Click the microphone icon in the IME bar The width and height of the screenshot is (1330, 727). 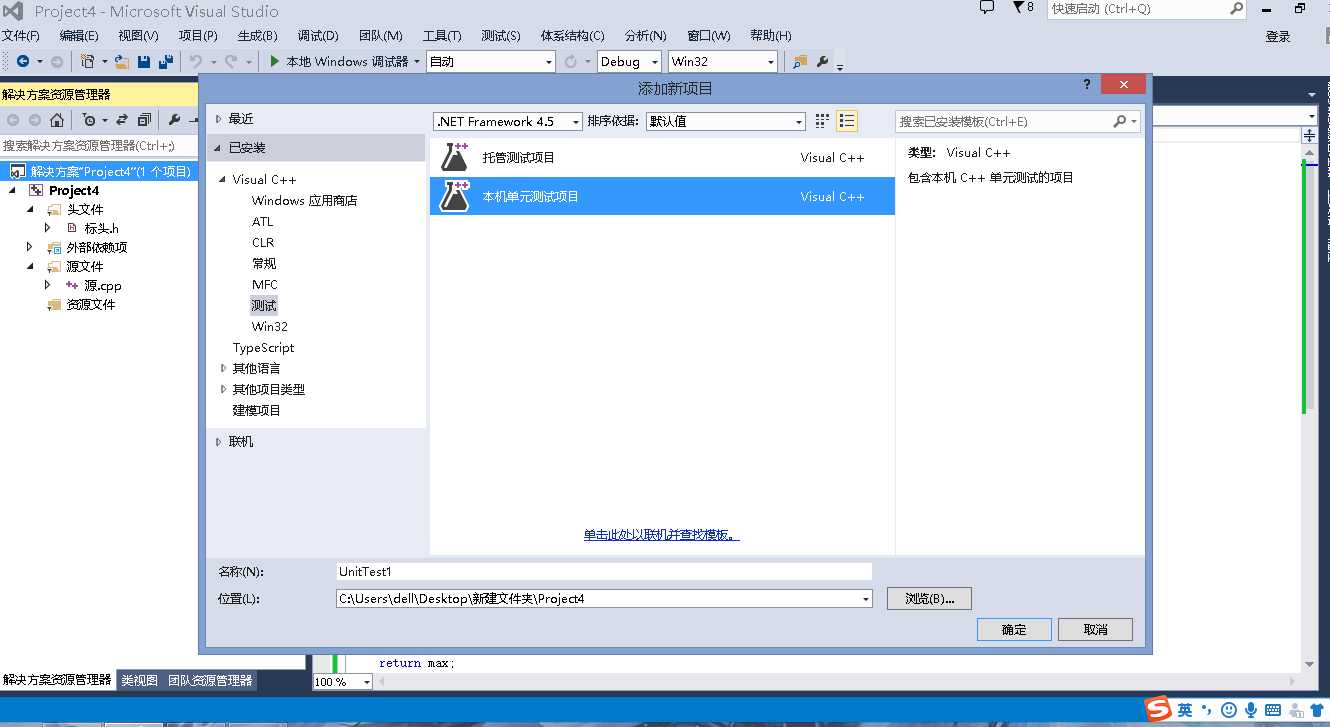pyautogui.click(x=1250, y=710)
